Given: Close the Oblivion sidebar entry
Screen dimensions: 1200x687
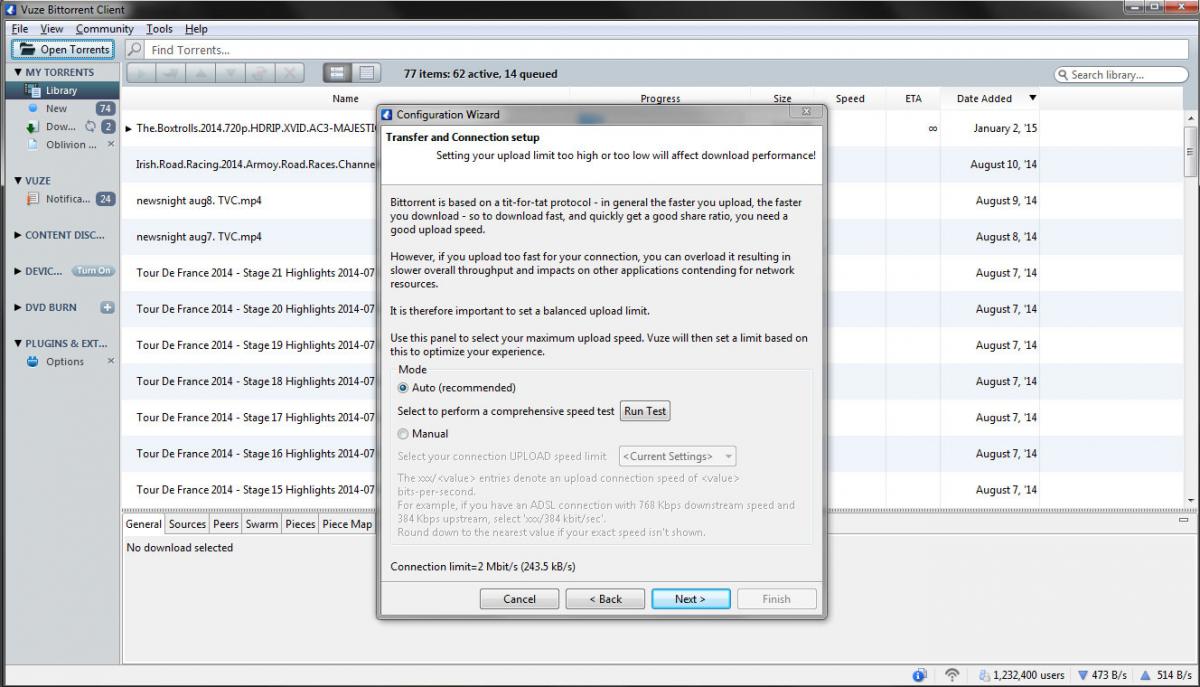Looking at the screenshot, I should click(x=111, y=145).
